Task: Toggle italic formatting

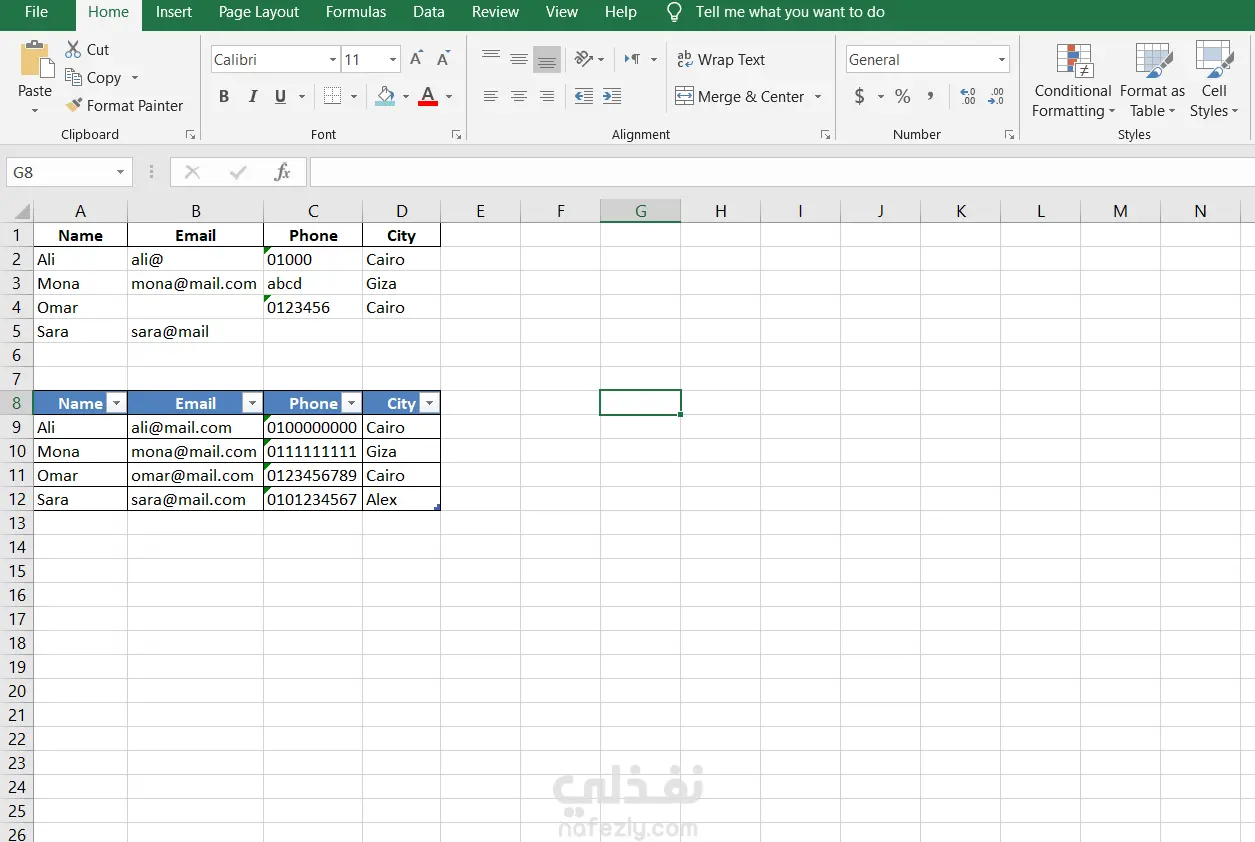Action: coord(252,96)
